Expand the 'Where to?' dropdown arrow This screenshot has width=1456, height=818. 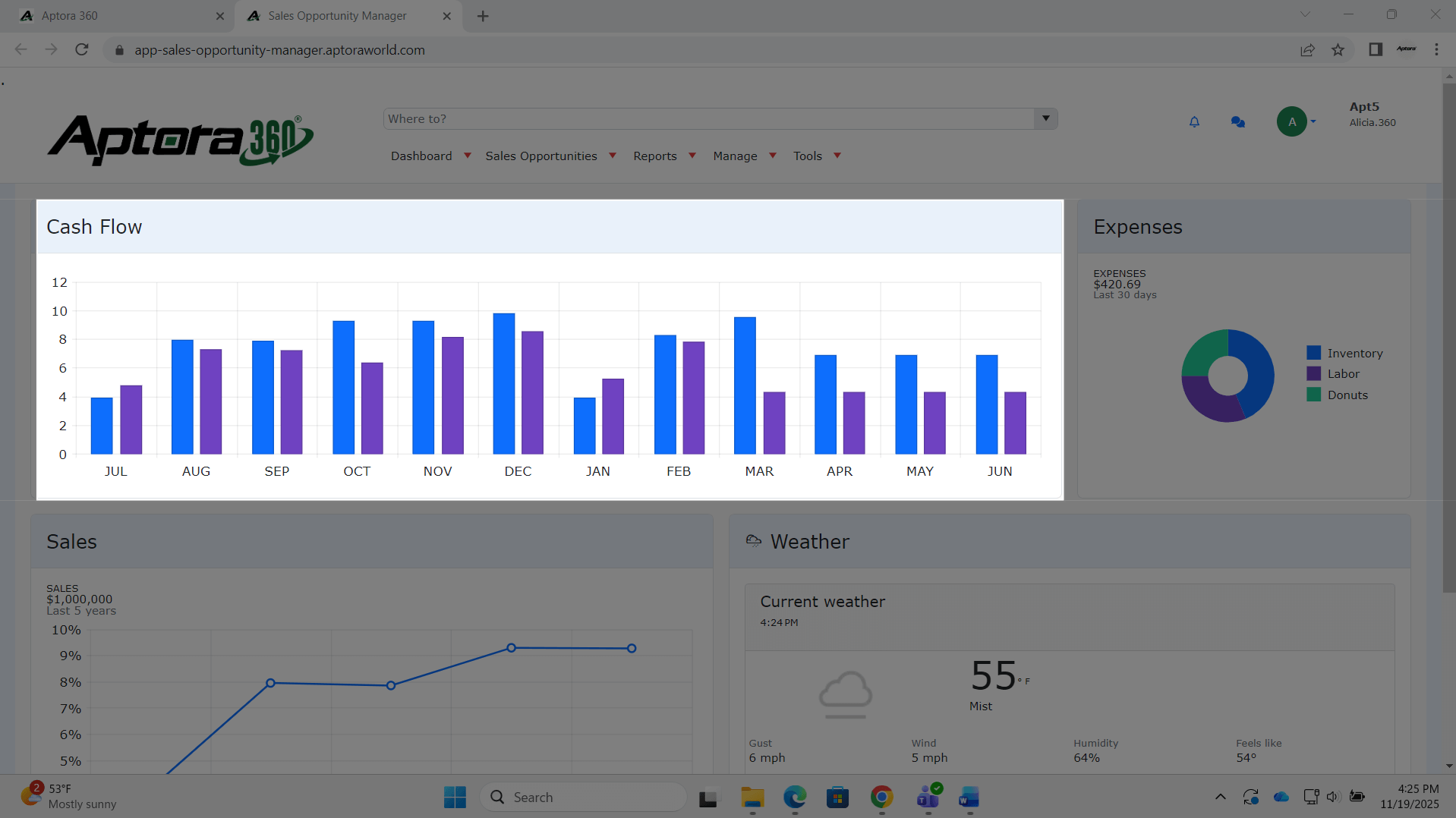click(1045, 118)
